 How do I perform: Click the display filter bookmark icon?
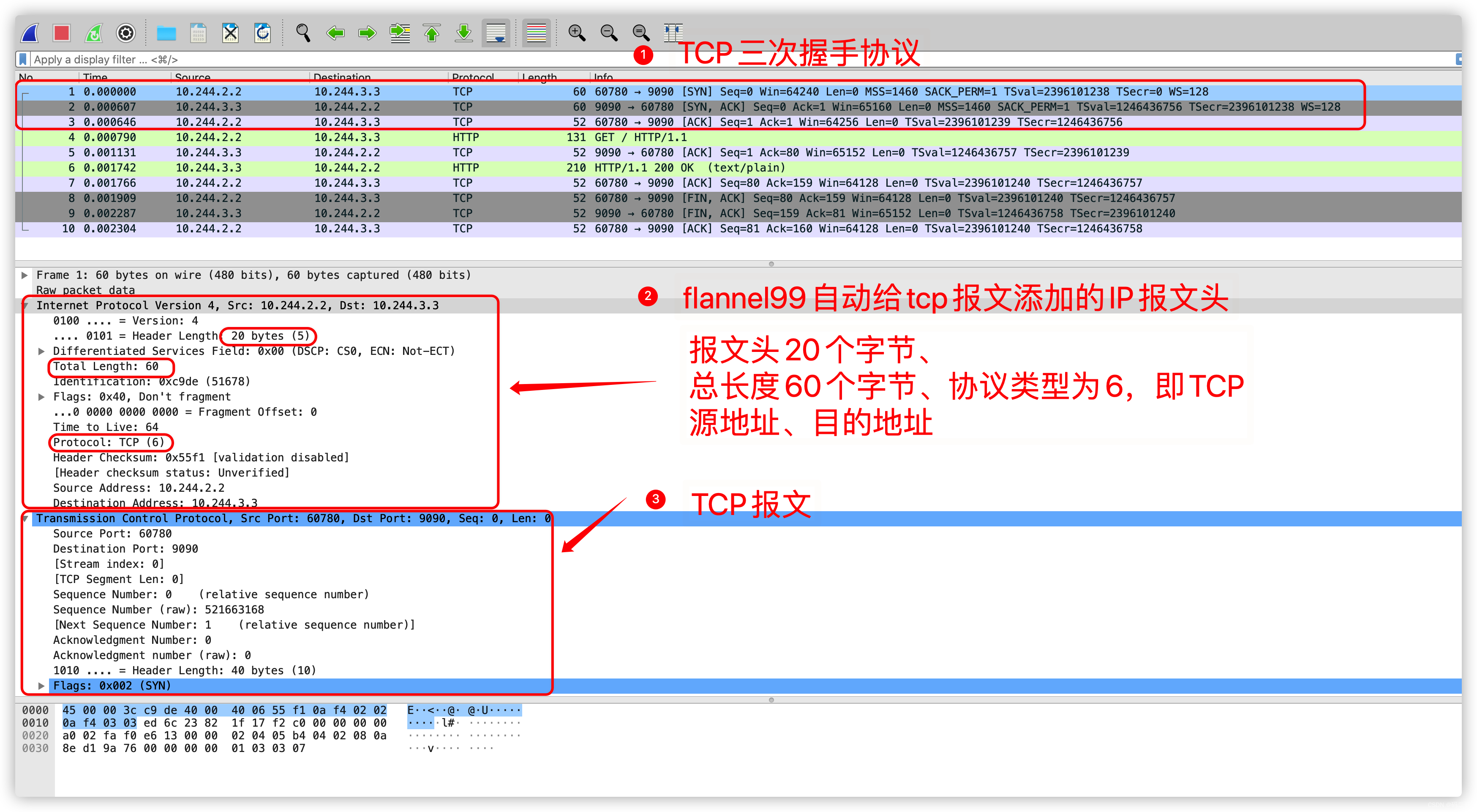point(23,59)
